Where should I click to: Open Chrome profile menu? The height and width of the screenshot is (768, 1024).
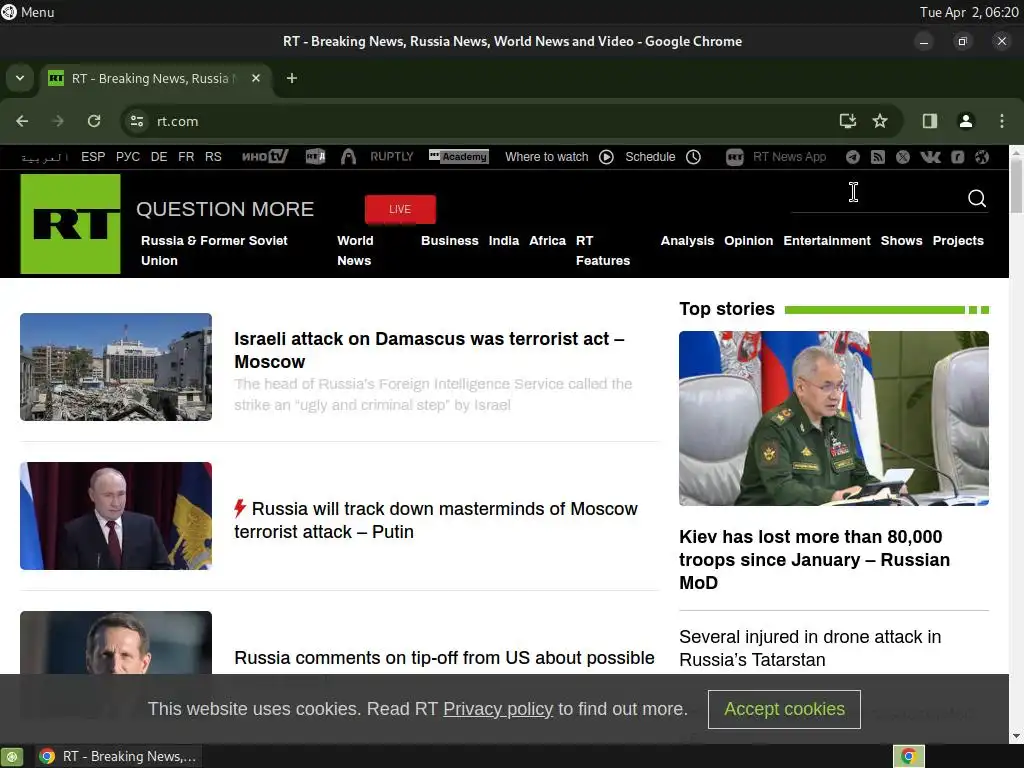click(966, 121)
